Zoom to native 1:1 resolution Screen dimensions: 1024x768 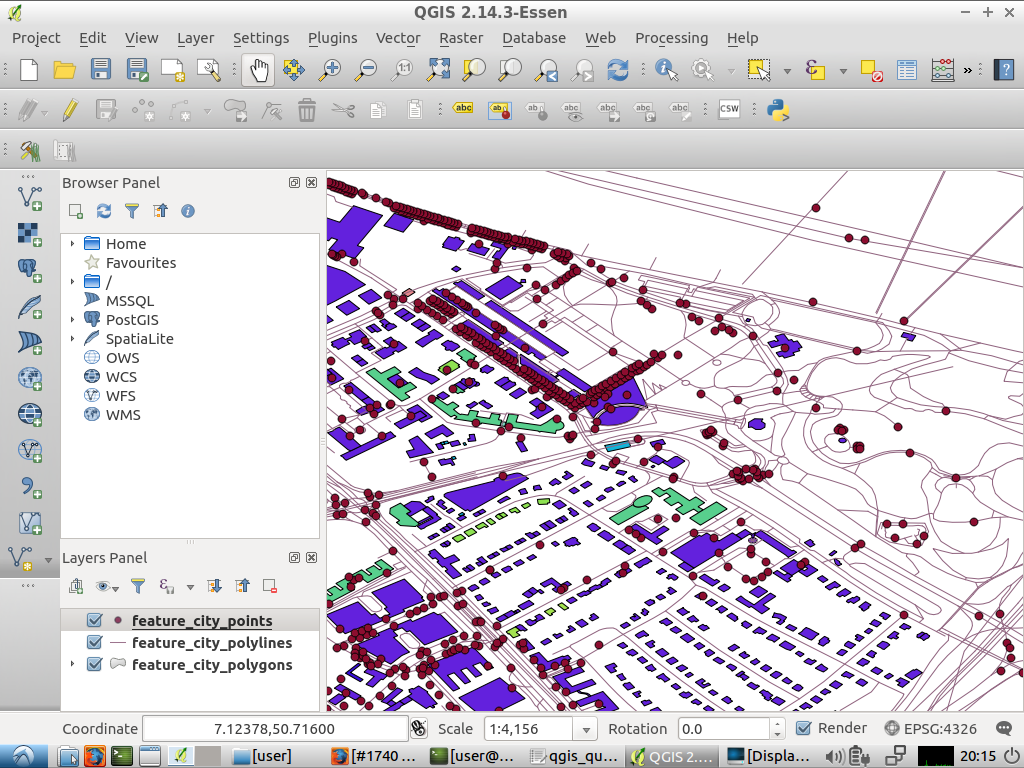click(402, 69)
